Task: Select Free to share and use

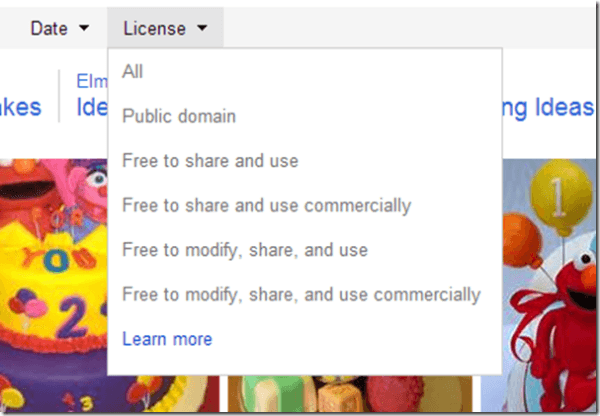Action: [210, 161]
